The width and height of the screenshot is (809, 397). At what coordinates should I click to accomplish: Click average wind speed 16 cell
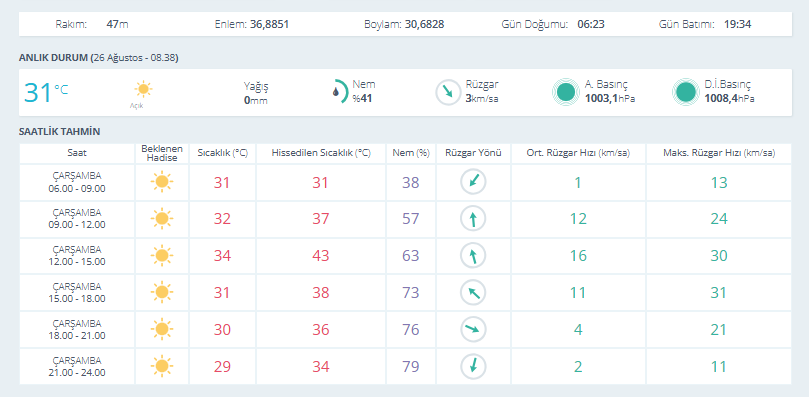point(578,256)
